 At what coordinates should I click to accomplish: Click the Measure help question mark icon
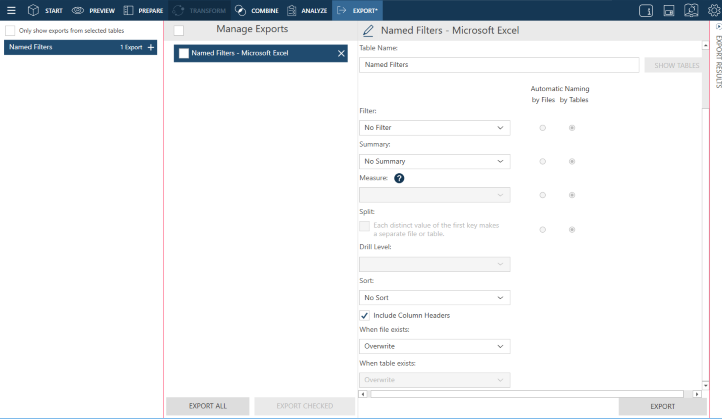399,178
